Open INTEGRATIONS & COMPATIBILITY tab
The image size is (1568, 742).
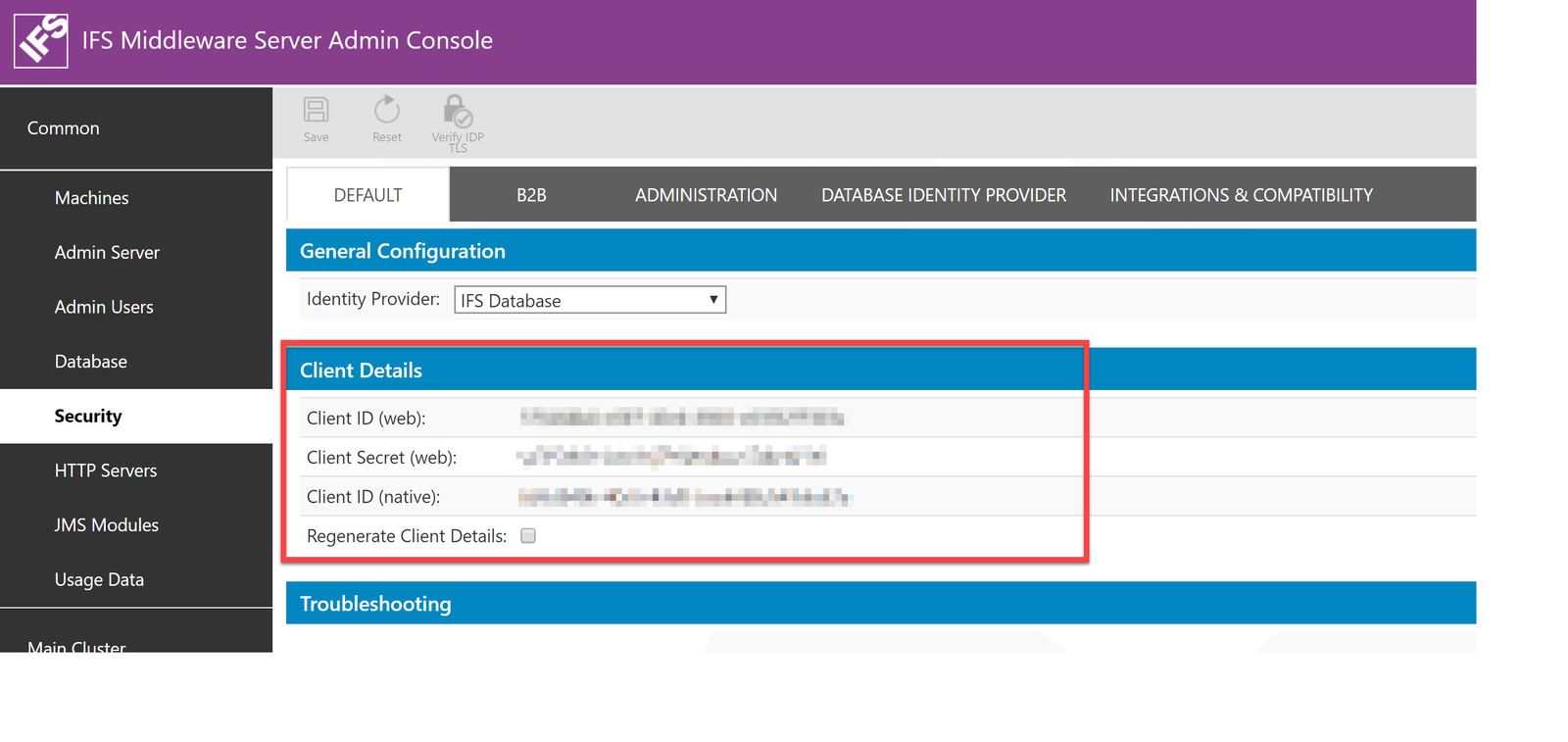(1241, 195)
